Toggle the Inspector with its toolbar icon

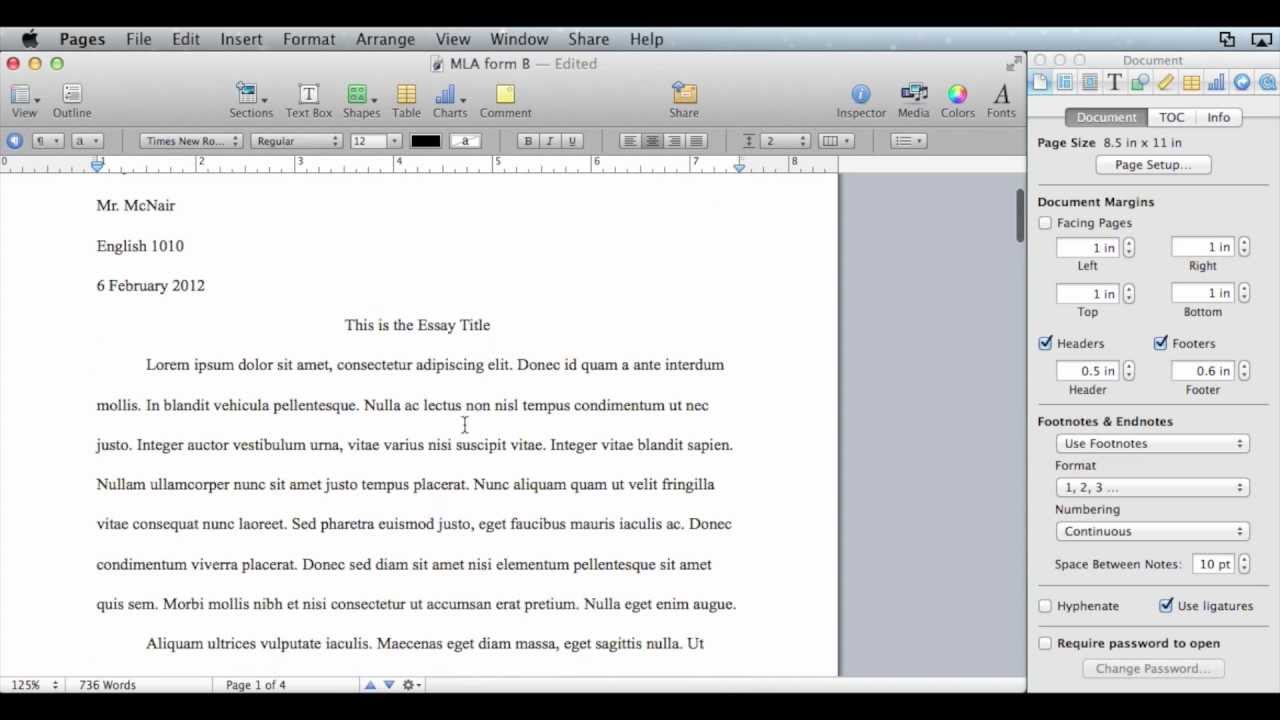tap(861, 95)
